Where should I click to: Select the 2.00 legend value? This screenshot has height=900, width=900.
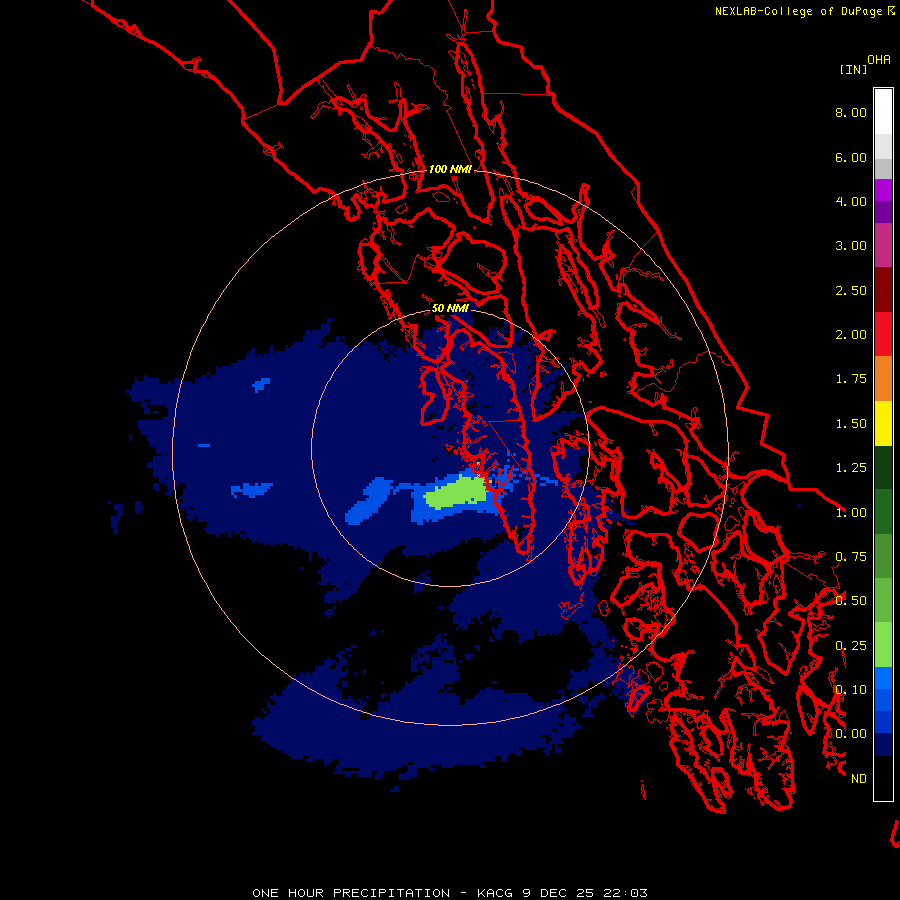point(851,334)
